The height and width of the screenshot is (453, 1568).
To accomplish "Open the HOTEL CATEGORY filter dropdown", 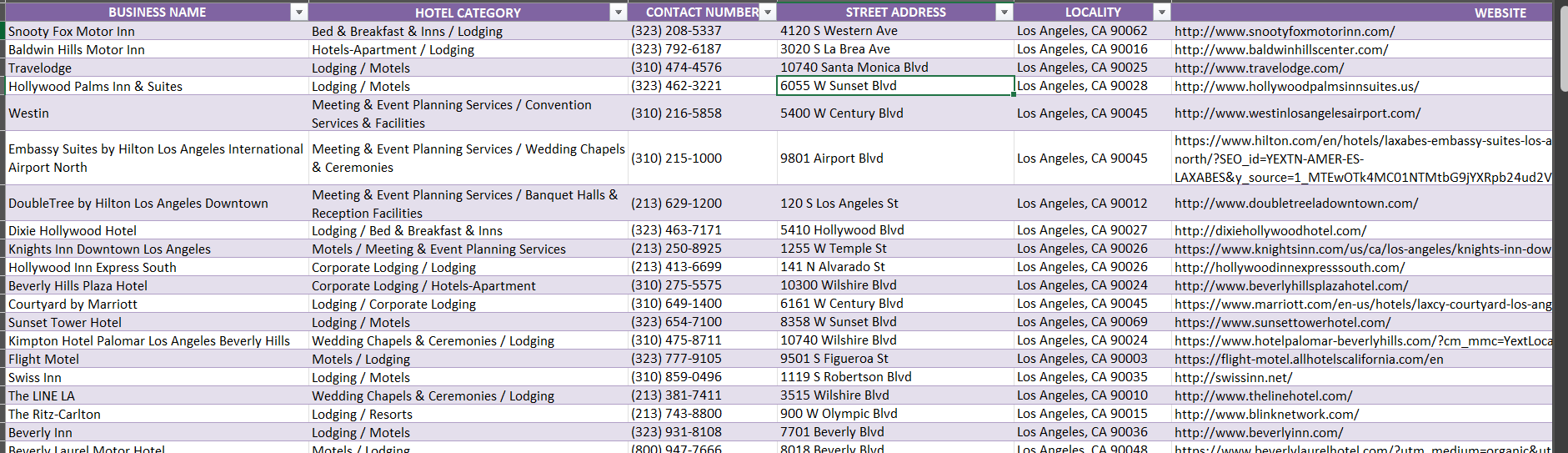I will point(618,13).
